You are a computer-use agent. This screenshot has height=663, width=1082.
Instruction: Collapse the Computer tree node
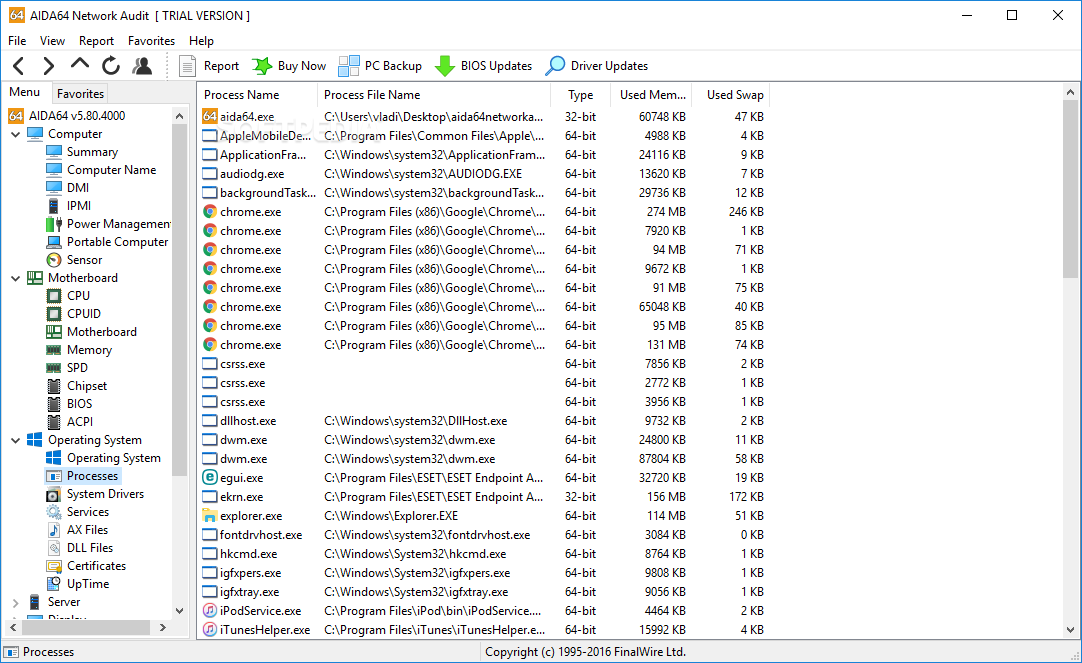click(15, 134)
